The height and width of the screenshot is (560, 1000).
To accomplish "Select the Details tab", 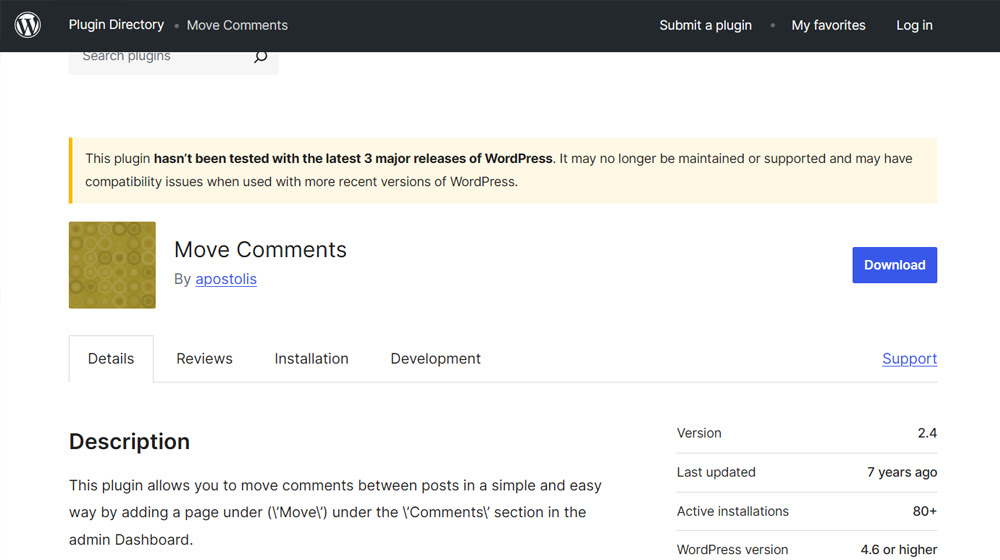I will [111, 358].
